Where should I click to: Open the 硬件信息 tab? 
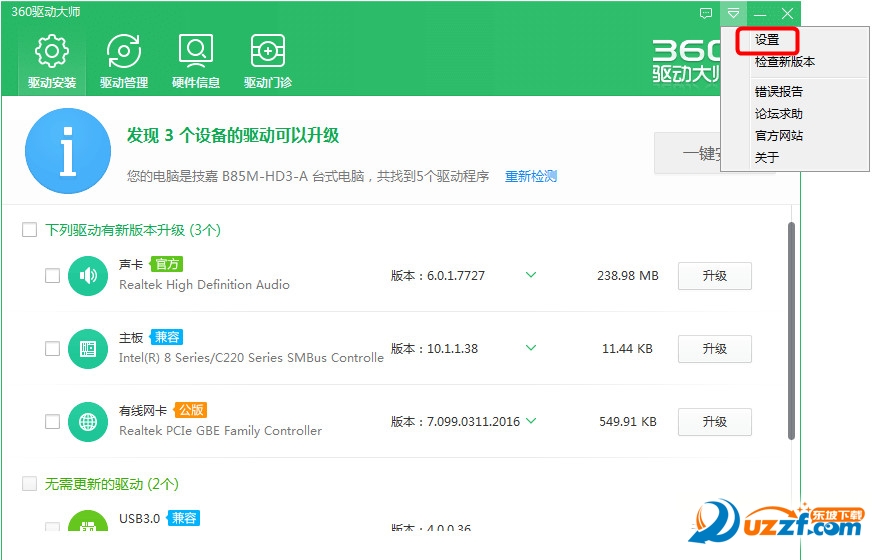196,61
